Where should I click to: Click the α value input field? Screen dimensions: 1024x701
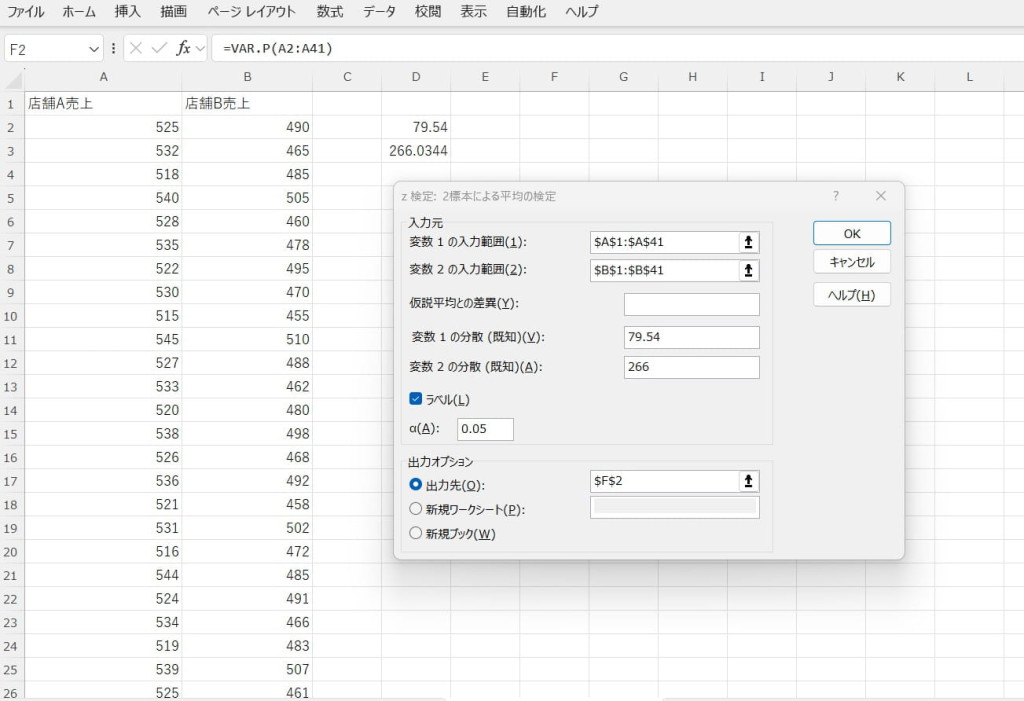click(485, 429)
